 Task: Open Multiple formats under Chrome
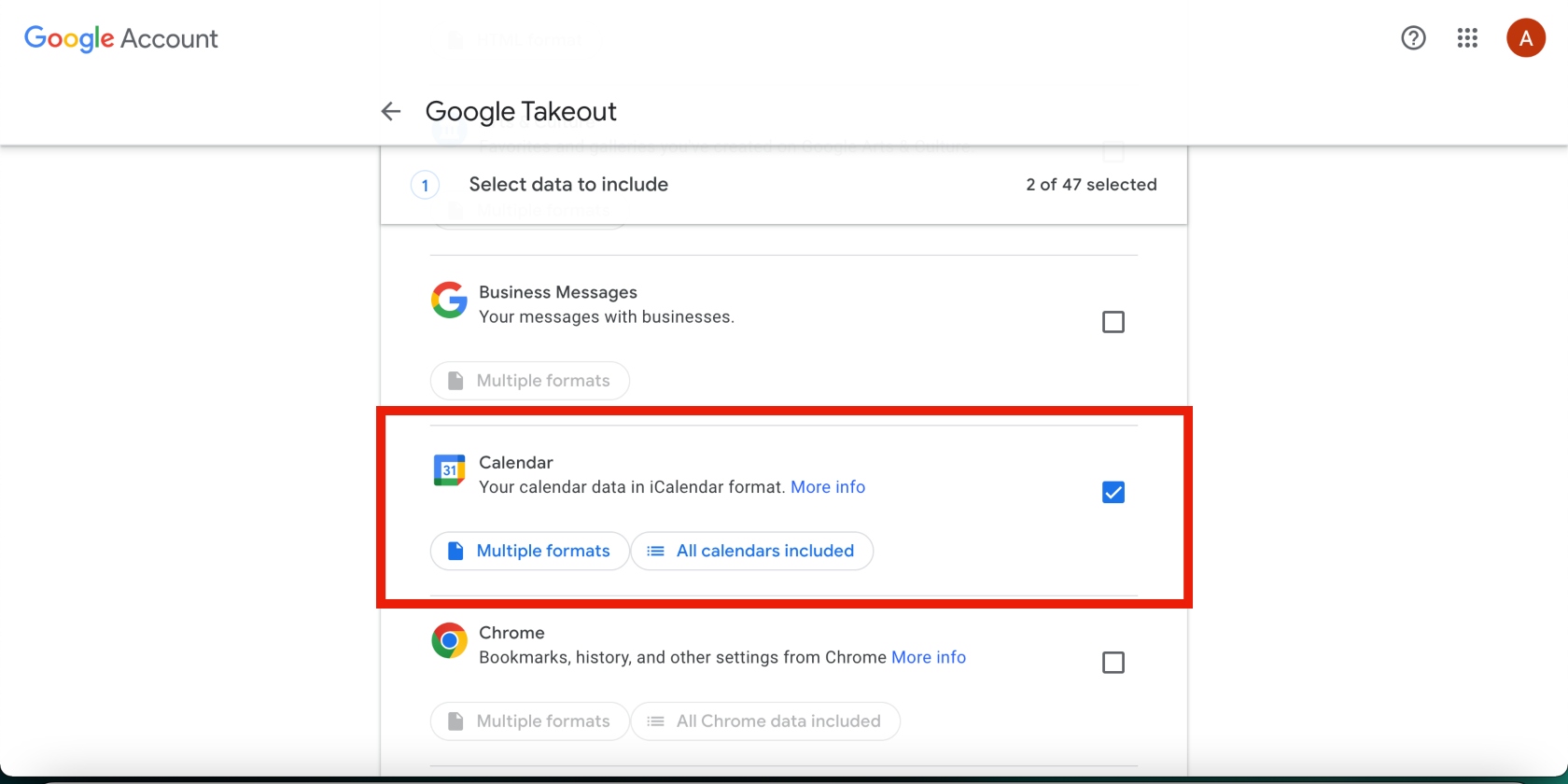coord(529,721)
